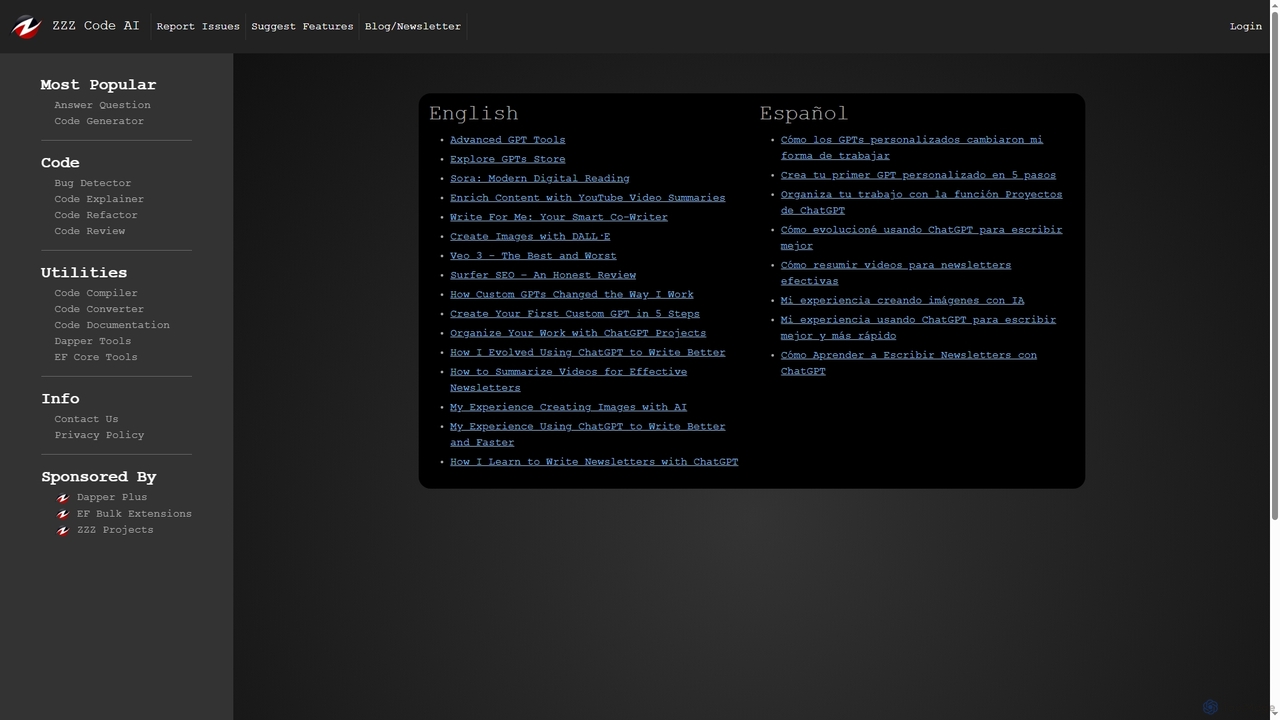Open EF Core Tools in the sidebar
The image size is (1280, 720).
(x=96, y=357)
